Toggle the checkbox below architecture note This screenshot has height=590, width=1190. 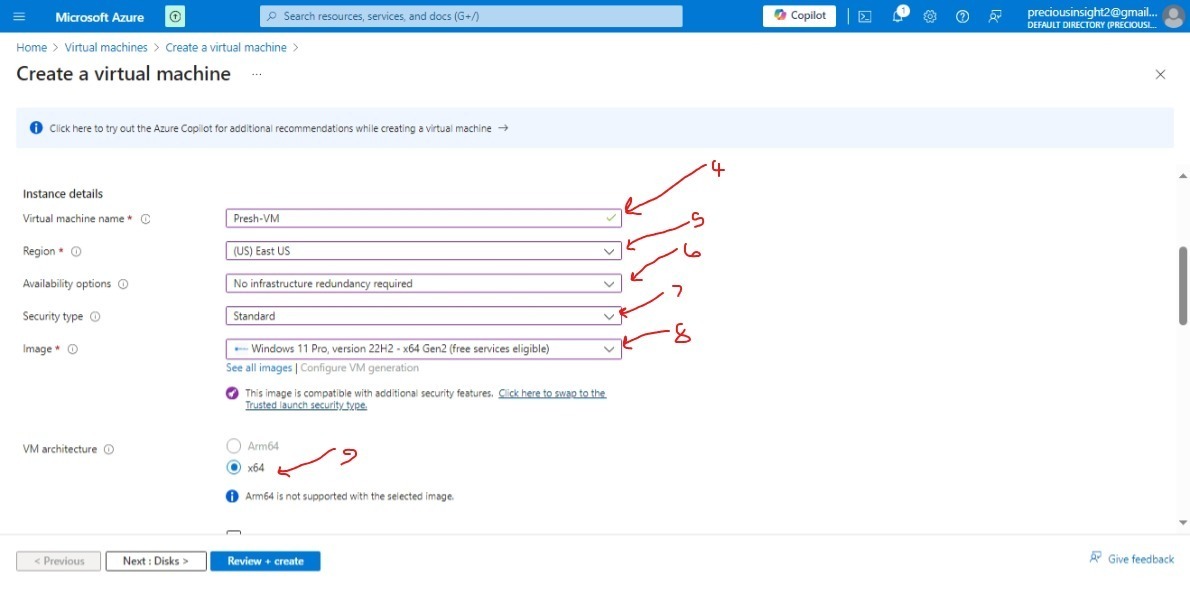click(x=234, y=534)
